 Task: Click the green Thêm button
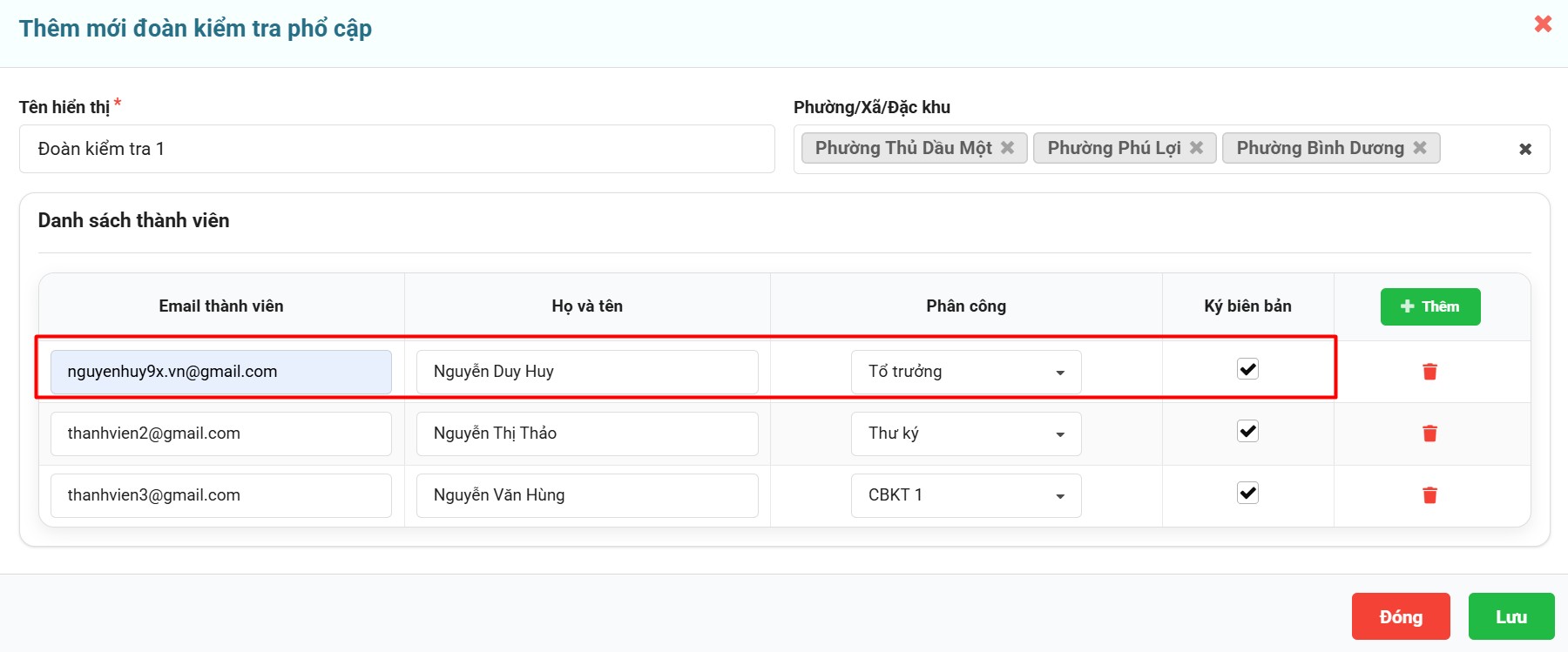[x=1429, y=306]
